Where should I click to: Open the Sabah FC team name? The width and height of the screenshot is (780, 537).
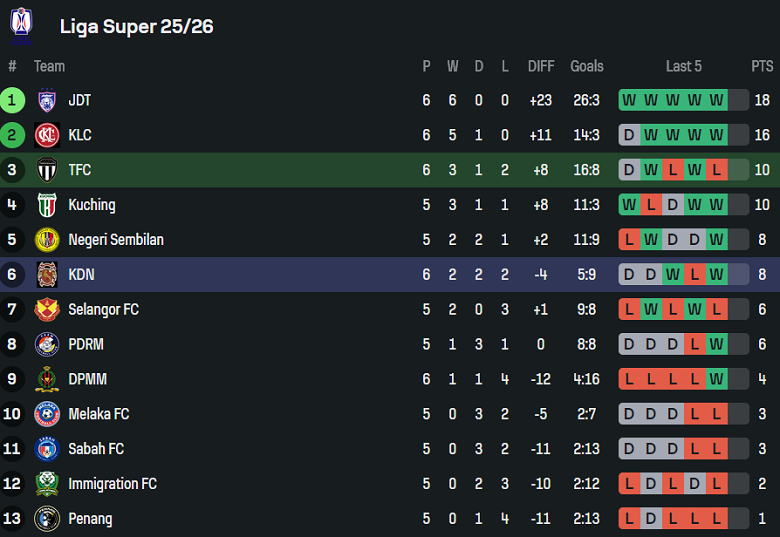coord(96,449)
